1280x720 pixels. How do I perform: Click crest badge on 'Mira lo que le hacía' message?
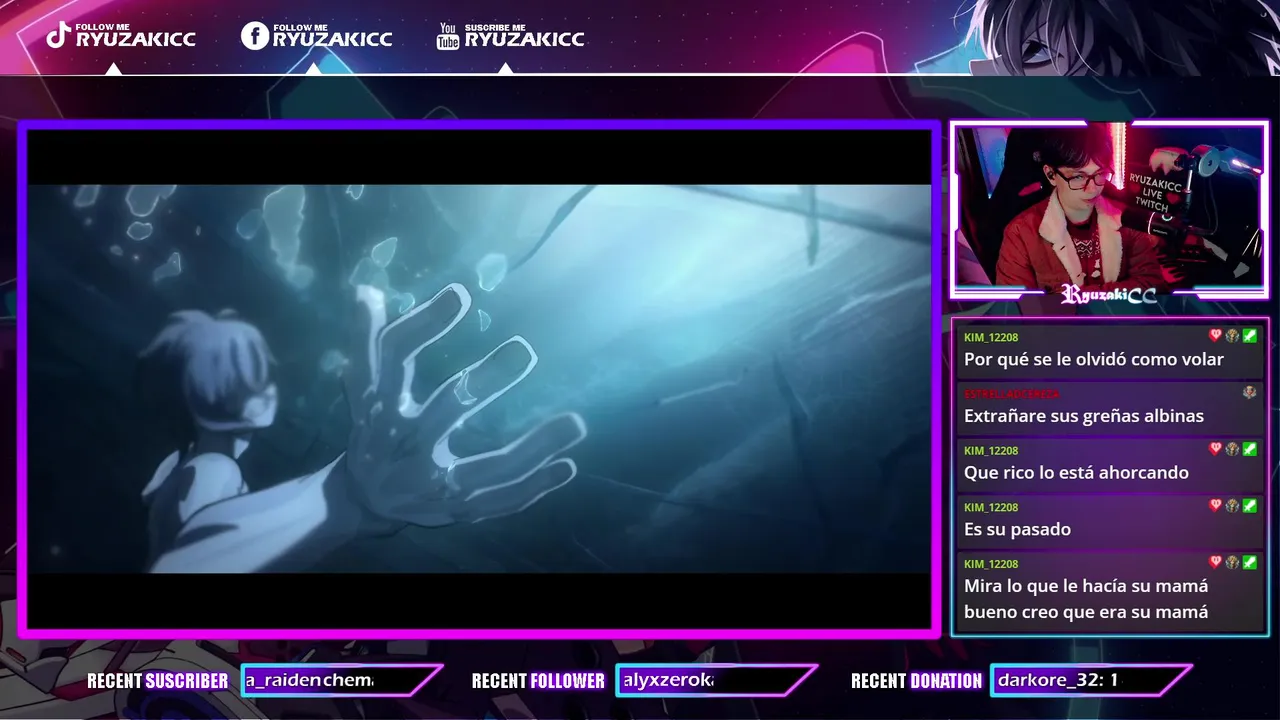tap(1232, 562)
